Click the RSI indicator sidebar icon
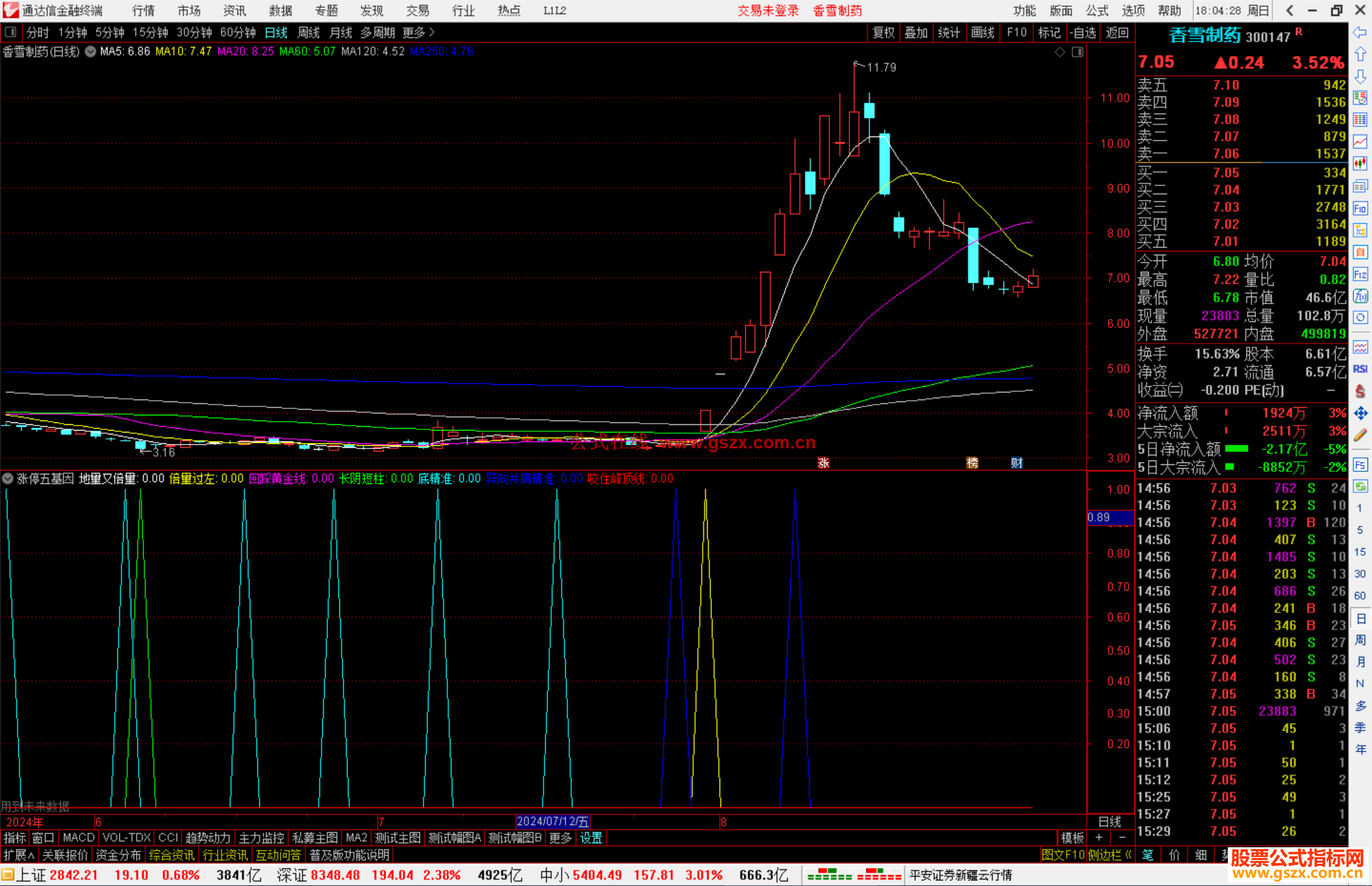Viewport: 1372px width, 886px height. [1360, 369]
